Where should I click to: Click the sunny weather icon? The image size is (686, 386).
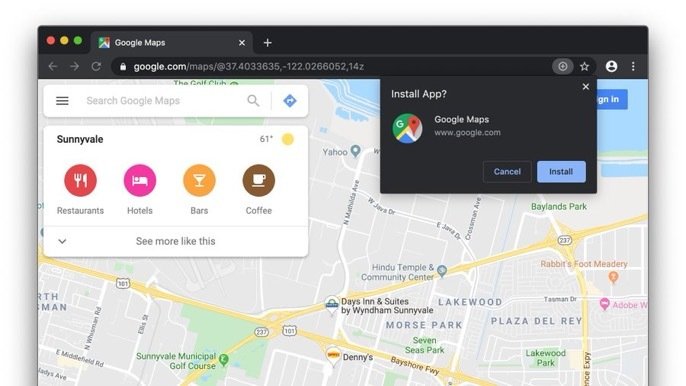pyautogui.click(x=287, y=139)
